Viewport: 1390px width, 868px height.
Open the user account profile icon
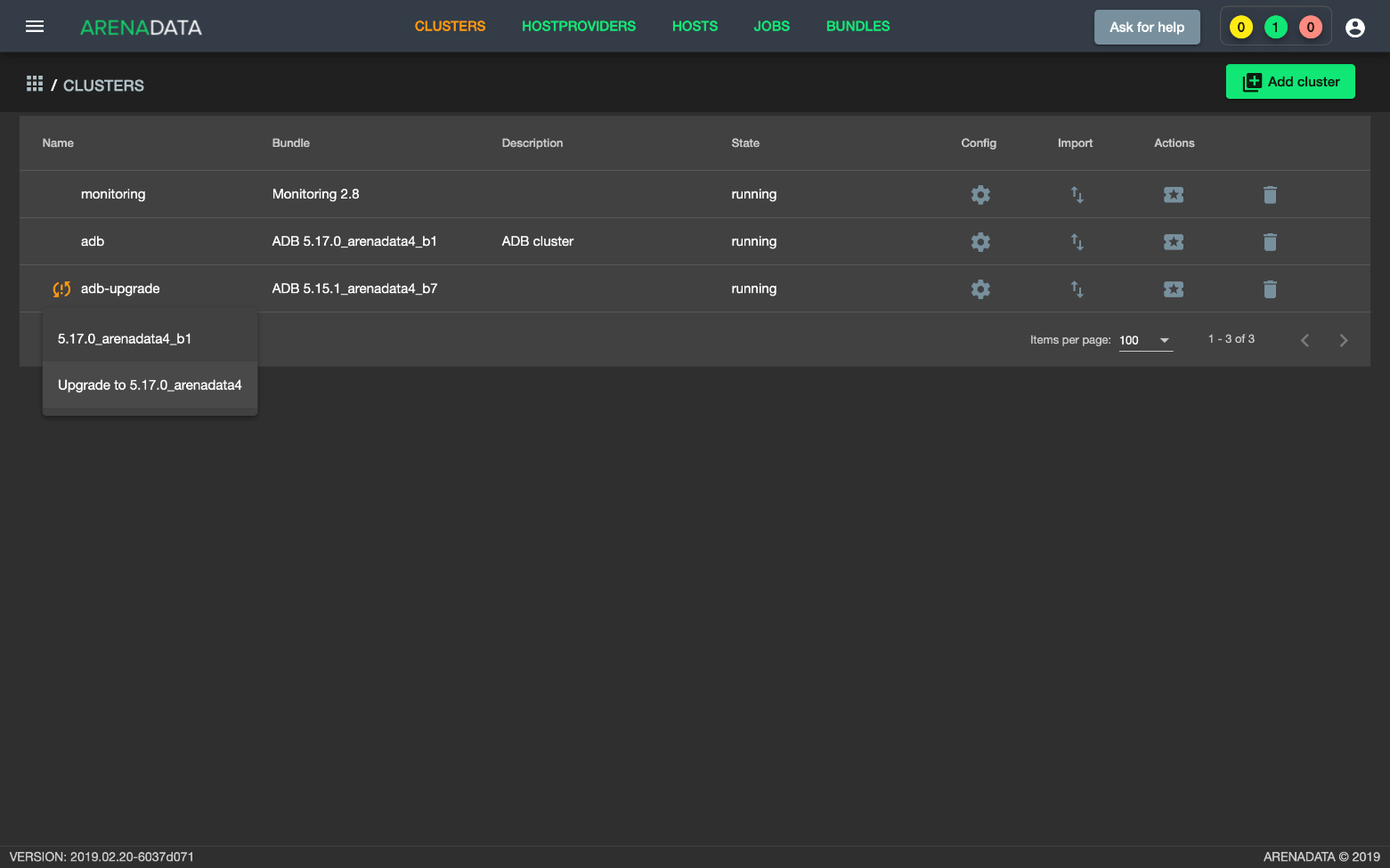coord(1354,28)
